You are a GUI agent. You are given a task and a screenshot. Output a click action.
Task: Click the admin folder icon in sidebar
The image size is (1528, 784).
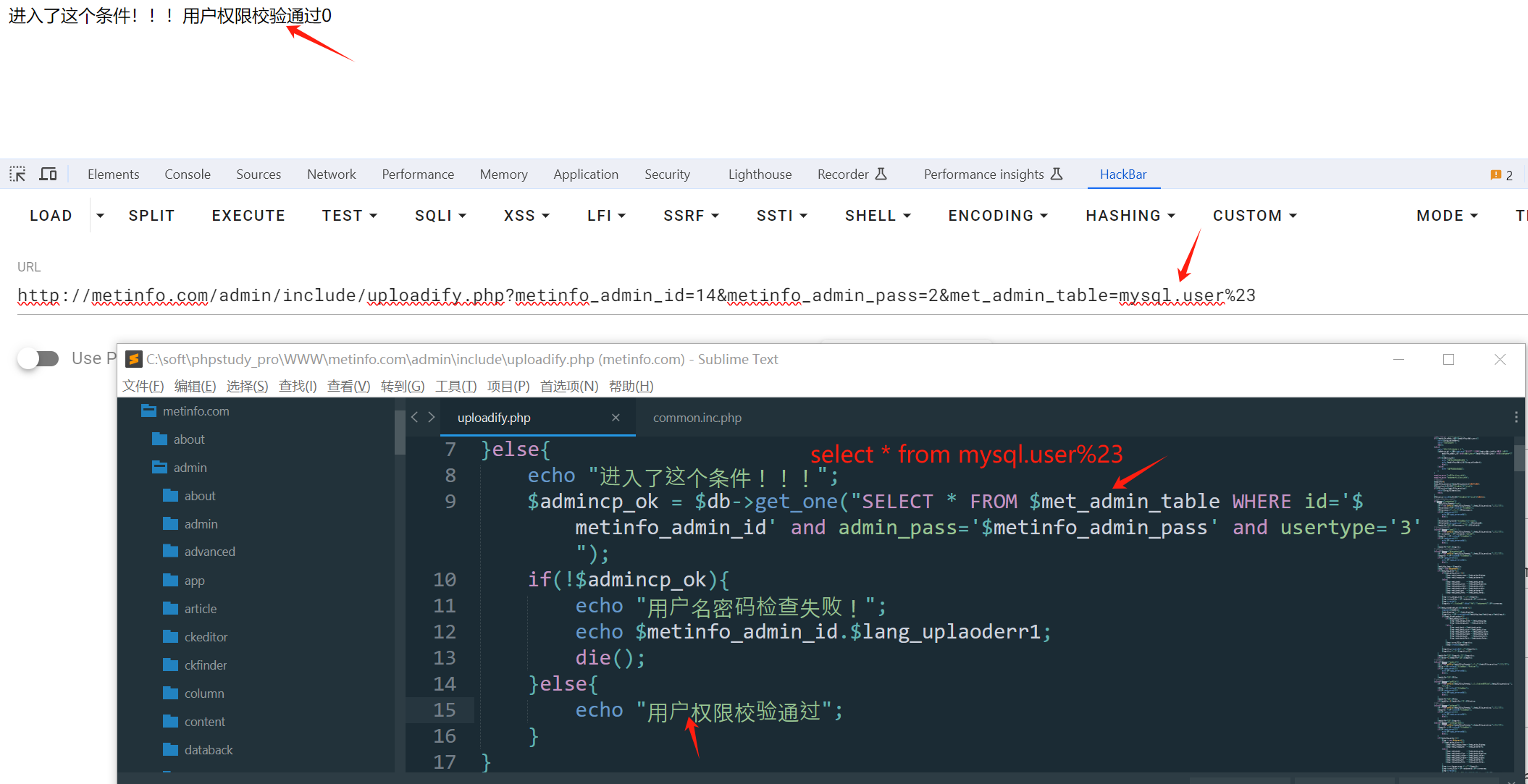[x=159, y=468]
